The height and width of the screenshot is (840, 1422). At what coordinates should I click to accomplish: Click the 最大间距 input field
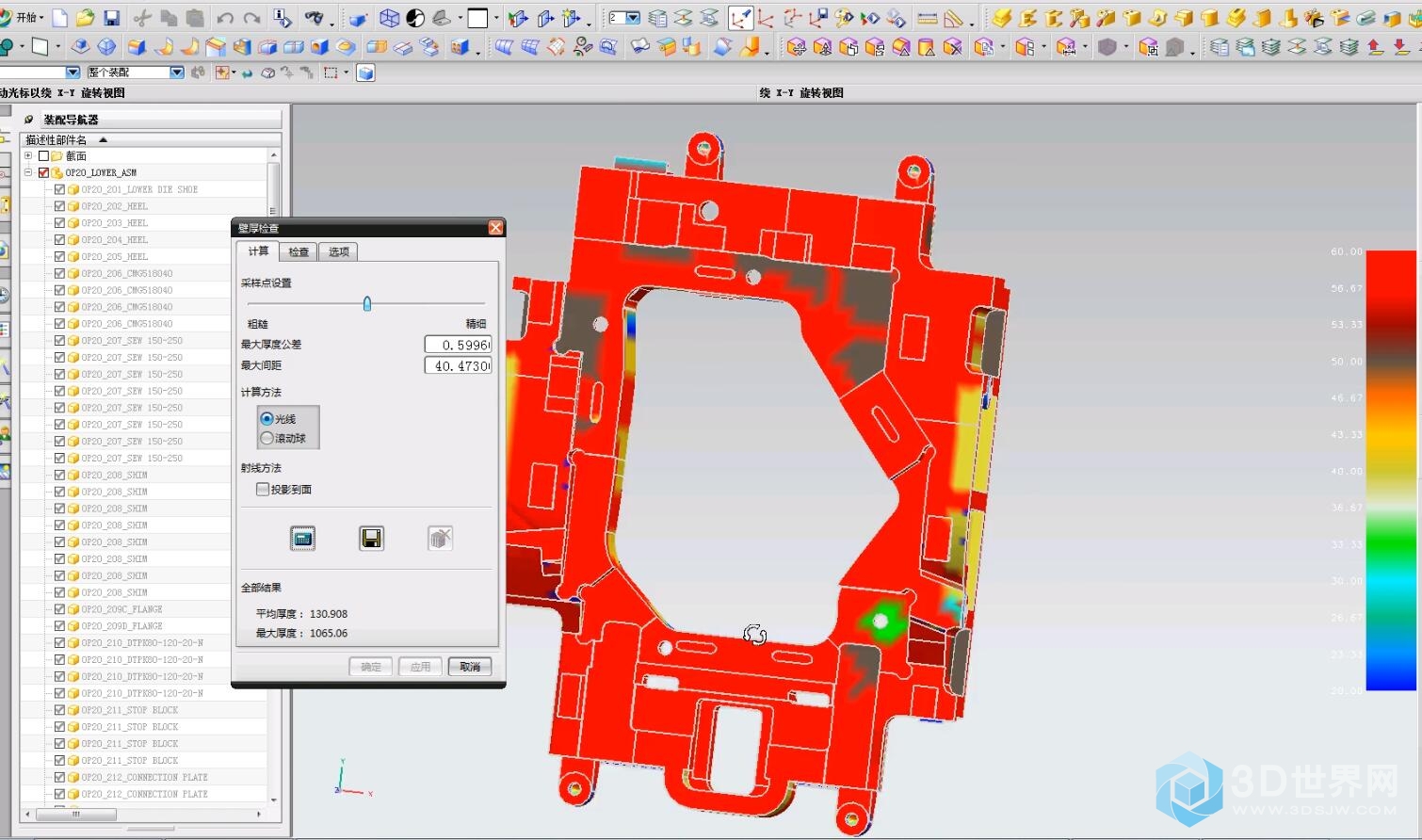(458, 365)
